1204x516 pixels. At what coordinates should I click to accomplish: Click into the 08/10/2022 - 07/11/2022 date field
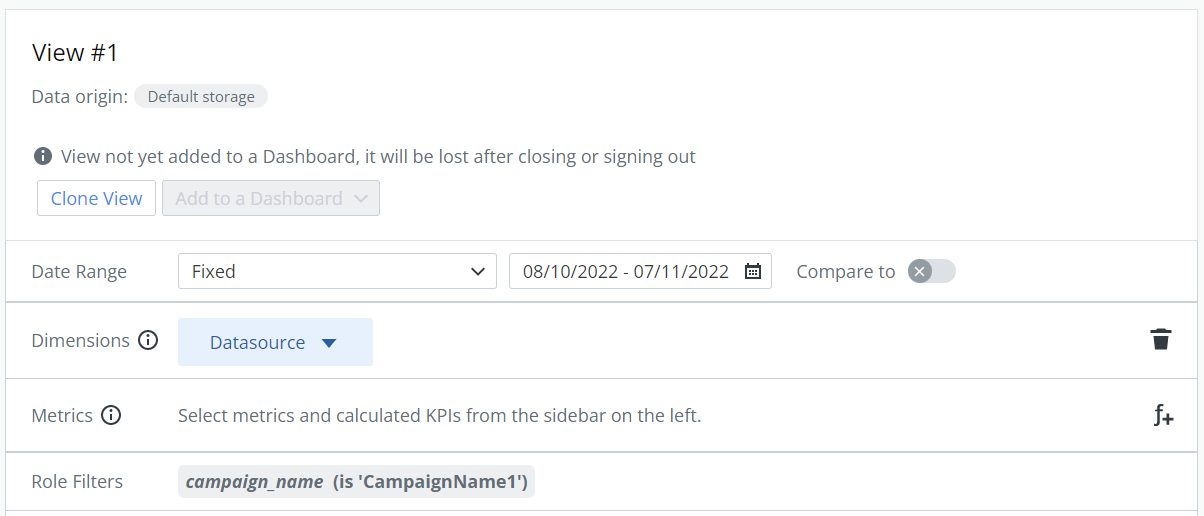coord(640,271)
